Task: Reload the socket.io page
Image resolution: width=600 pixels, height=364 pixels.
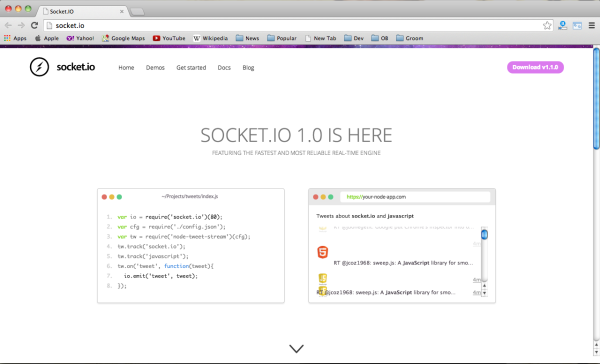Action: point(34,25)
